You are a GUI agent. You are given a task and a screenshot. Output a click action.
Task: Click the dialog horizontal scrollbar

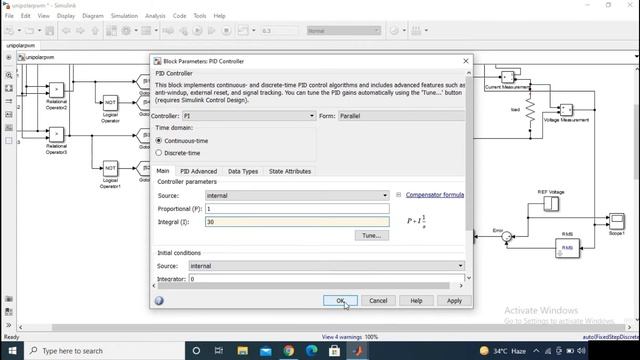point(303,286)
